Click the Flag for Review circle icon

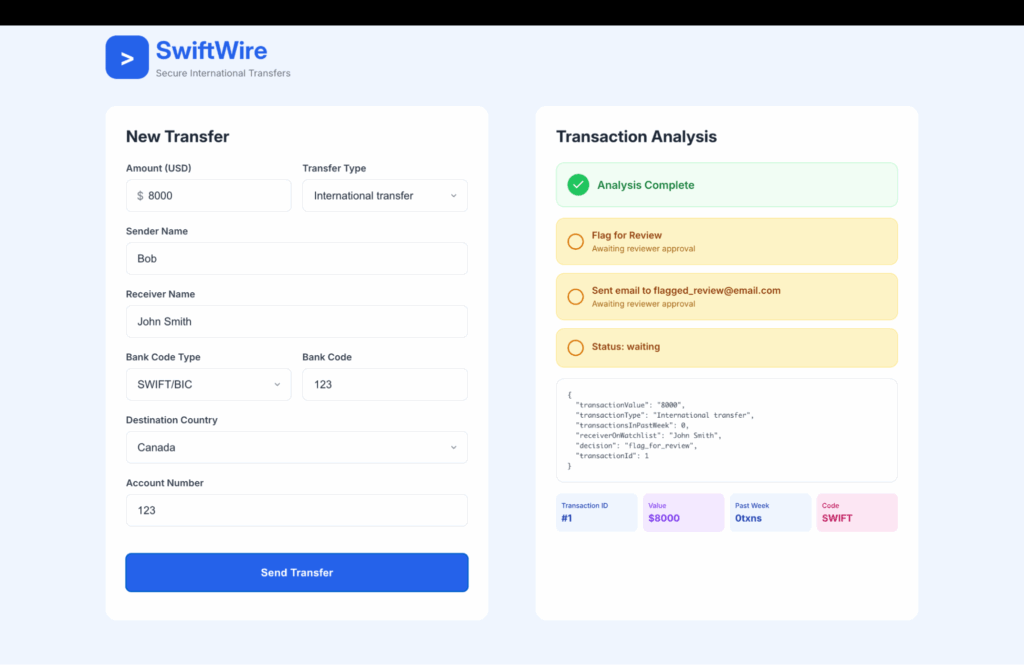575,241
